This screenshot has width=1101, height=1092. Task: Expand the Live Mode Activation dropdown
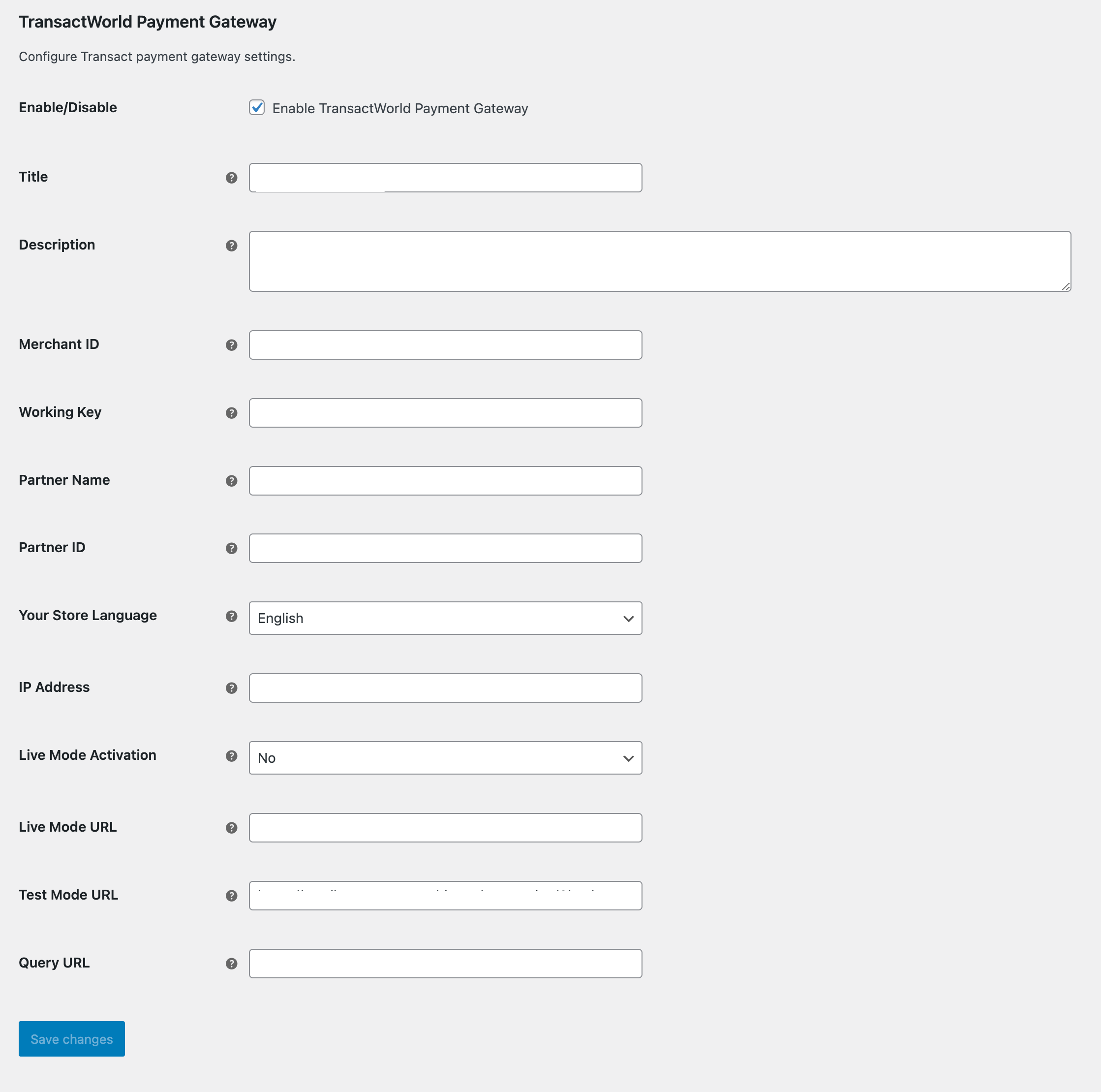point(445,757)
